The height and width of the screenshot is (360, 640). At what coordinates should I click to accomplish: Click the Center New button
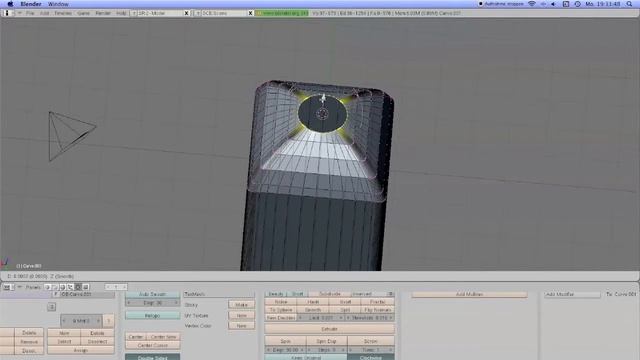(163, 337)
